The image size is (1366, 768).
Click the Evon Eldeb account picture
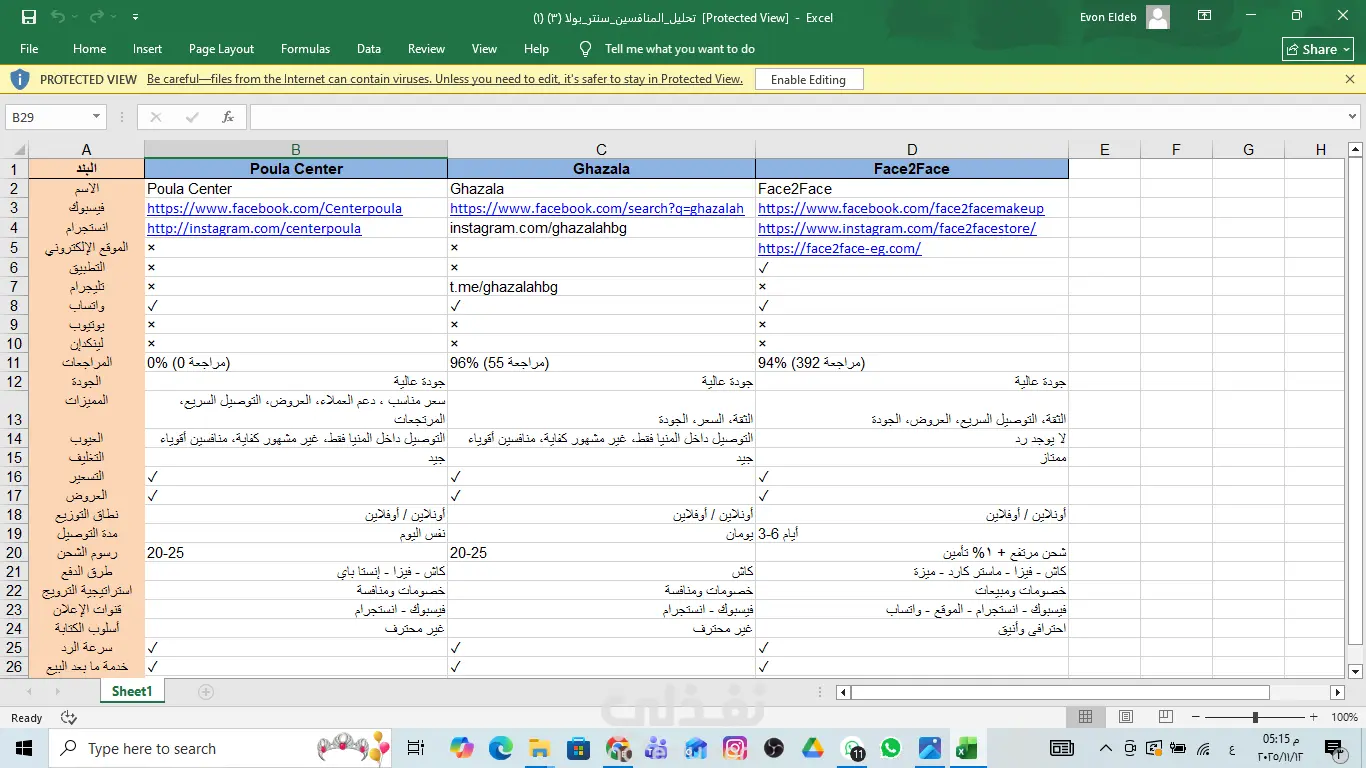[x=1158, y=17]
